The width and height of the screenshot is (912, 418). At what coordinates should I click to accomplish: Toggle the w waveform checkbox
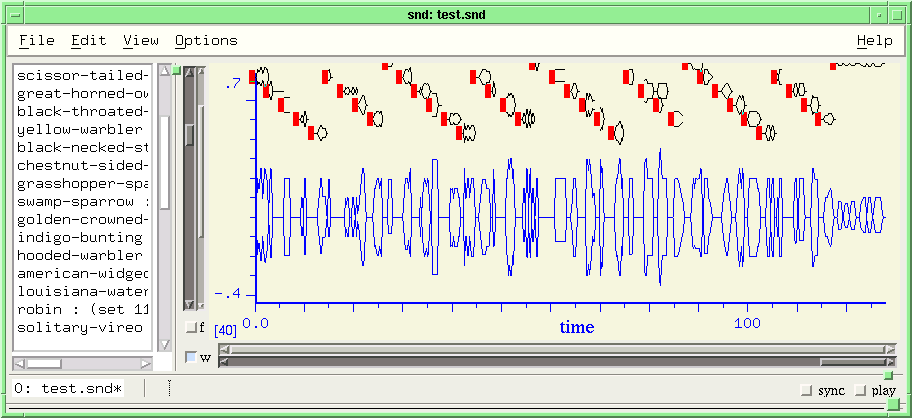point(191,357)
